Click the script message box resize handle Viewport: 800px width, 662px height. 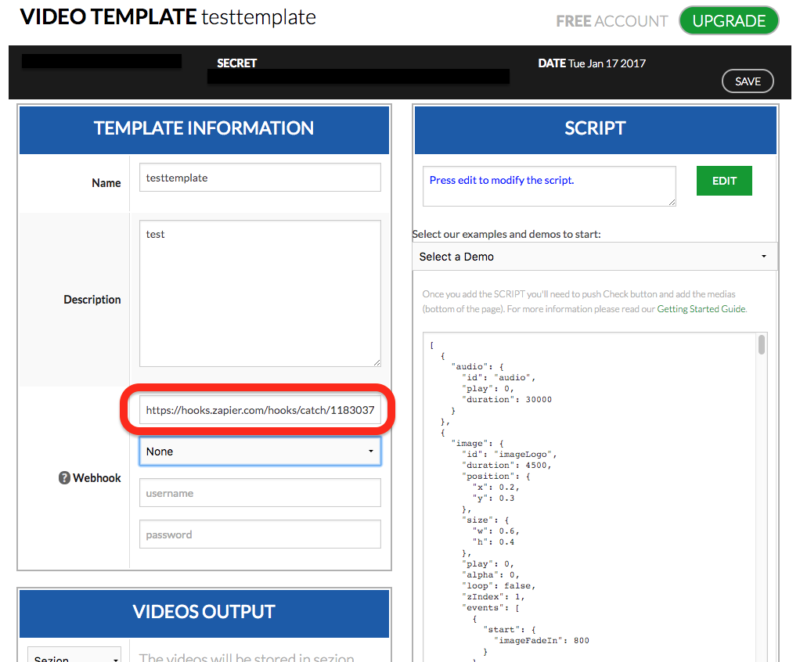click(671, 202)
